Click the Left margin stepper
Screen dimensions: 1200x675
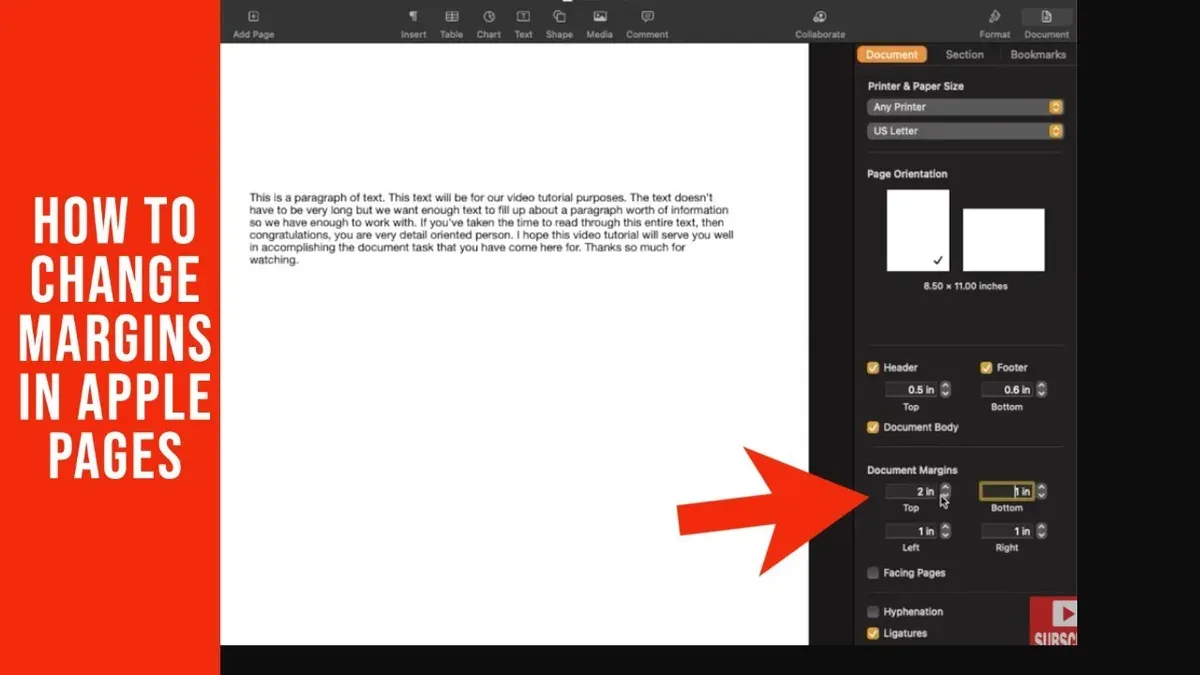coord(946,531)
